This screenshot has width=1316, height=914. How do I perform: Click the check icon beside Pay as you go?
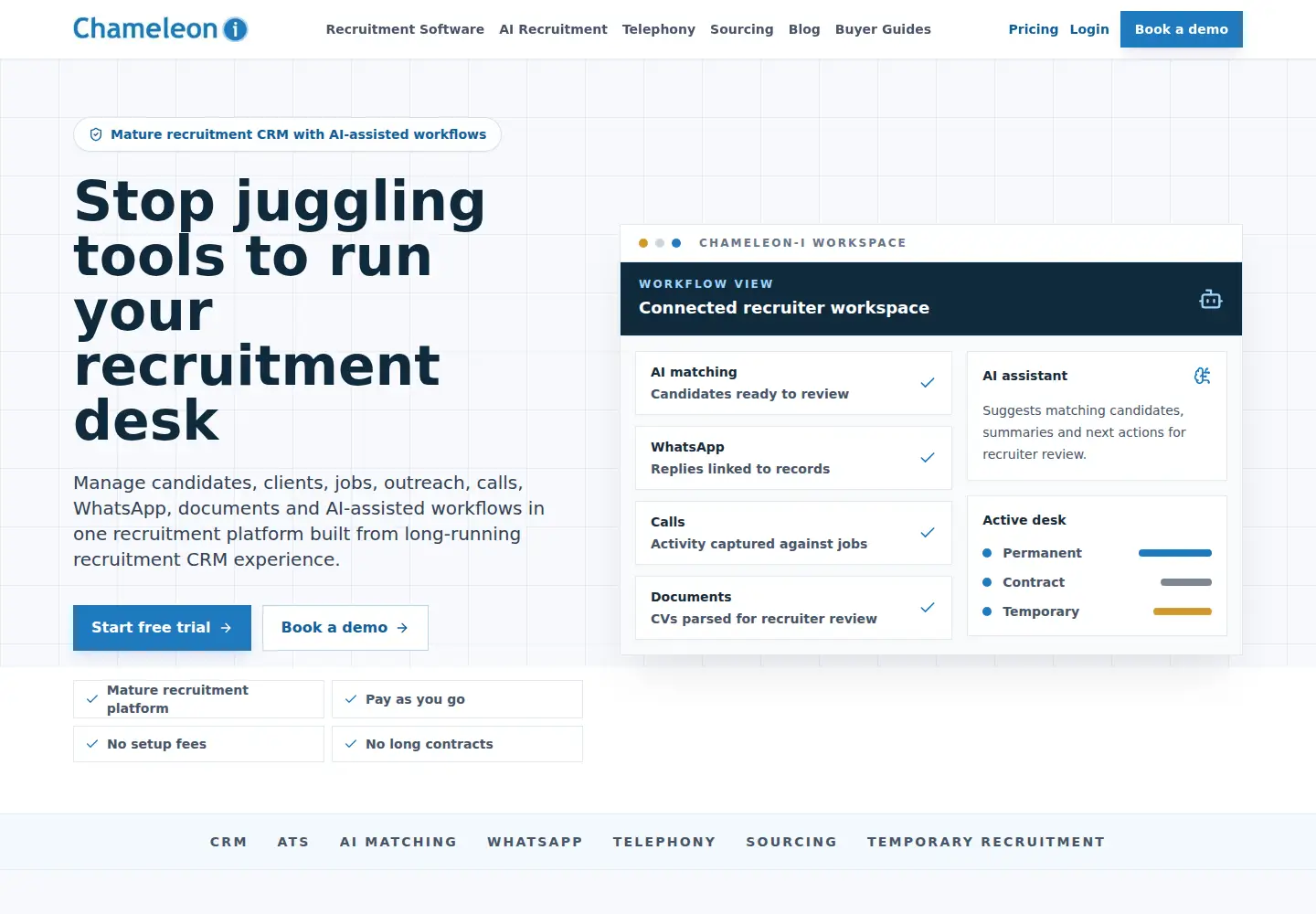(351, 699)
